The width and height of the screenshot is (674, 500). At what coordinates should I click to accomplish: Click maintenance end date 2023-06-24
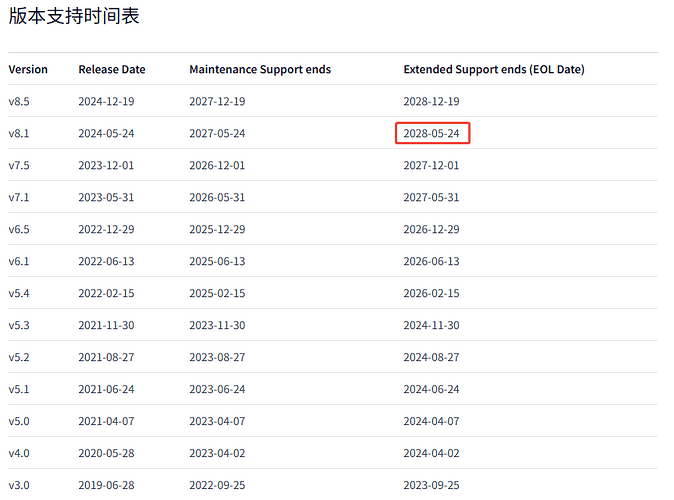coord(217,389)
